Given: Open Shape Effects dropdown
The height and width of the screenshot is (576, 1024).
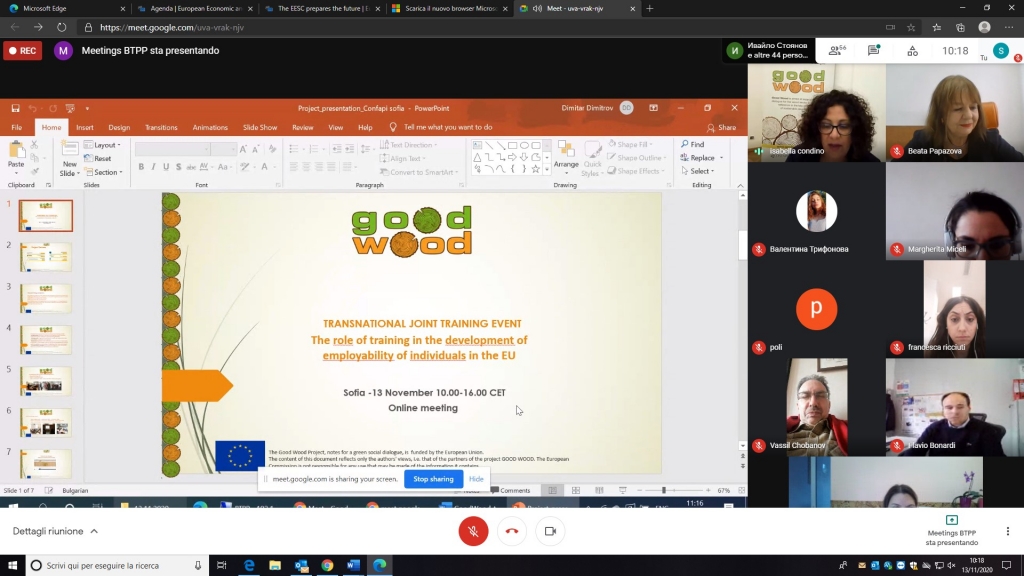Looking at the screenshot, I should [x=636, y=171].
